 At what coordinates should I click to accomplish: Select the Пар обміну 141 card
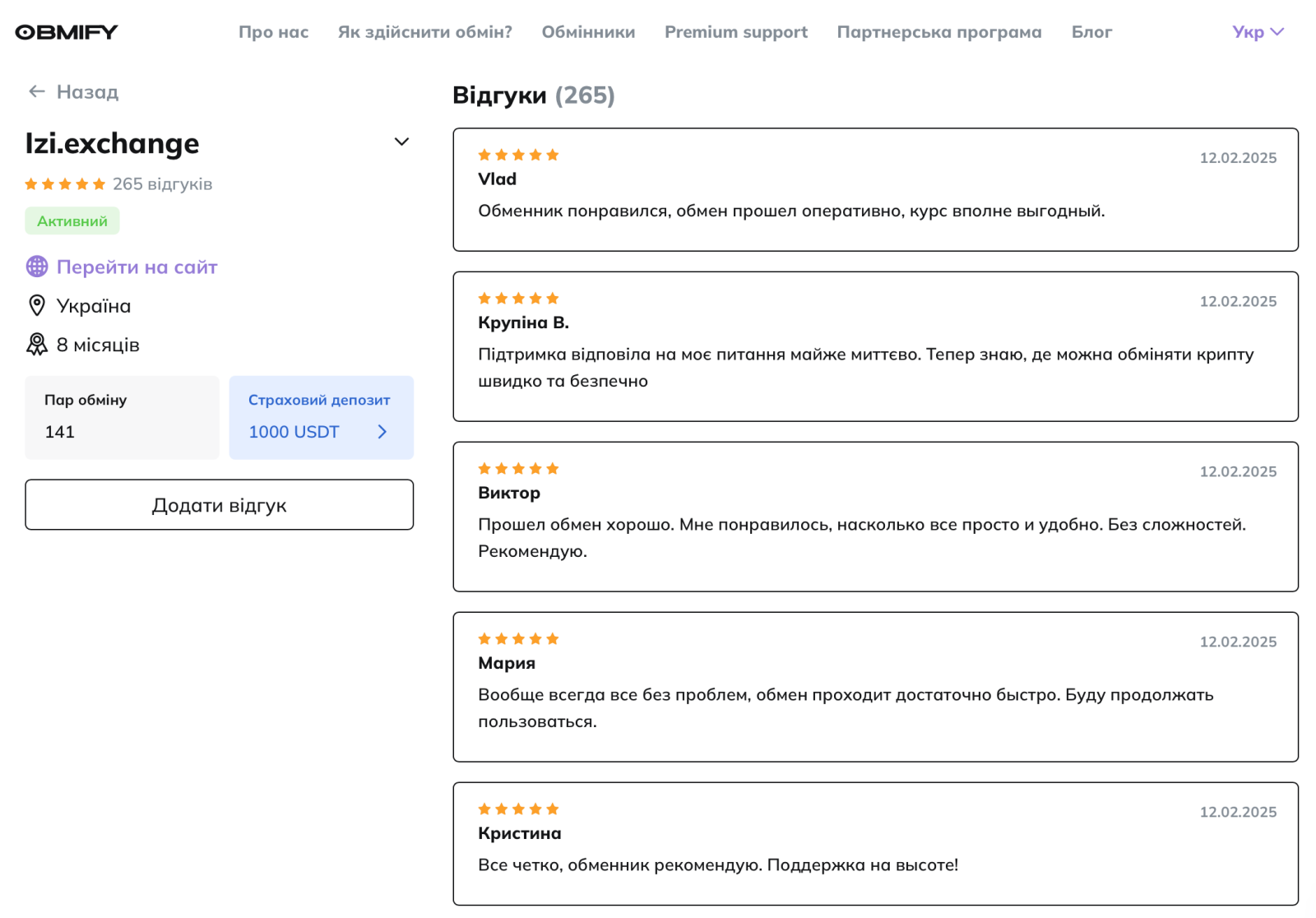[122, 418]
